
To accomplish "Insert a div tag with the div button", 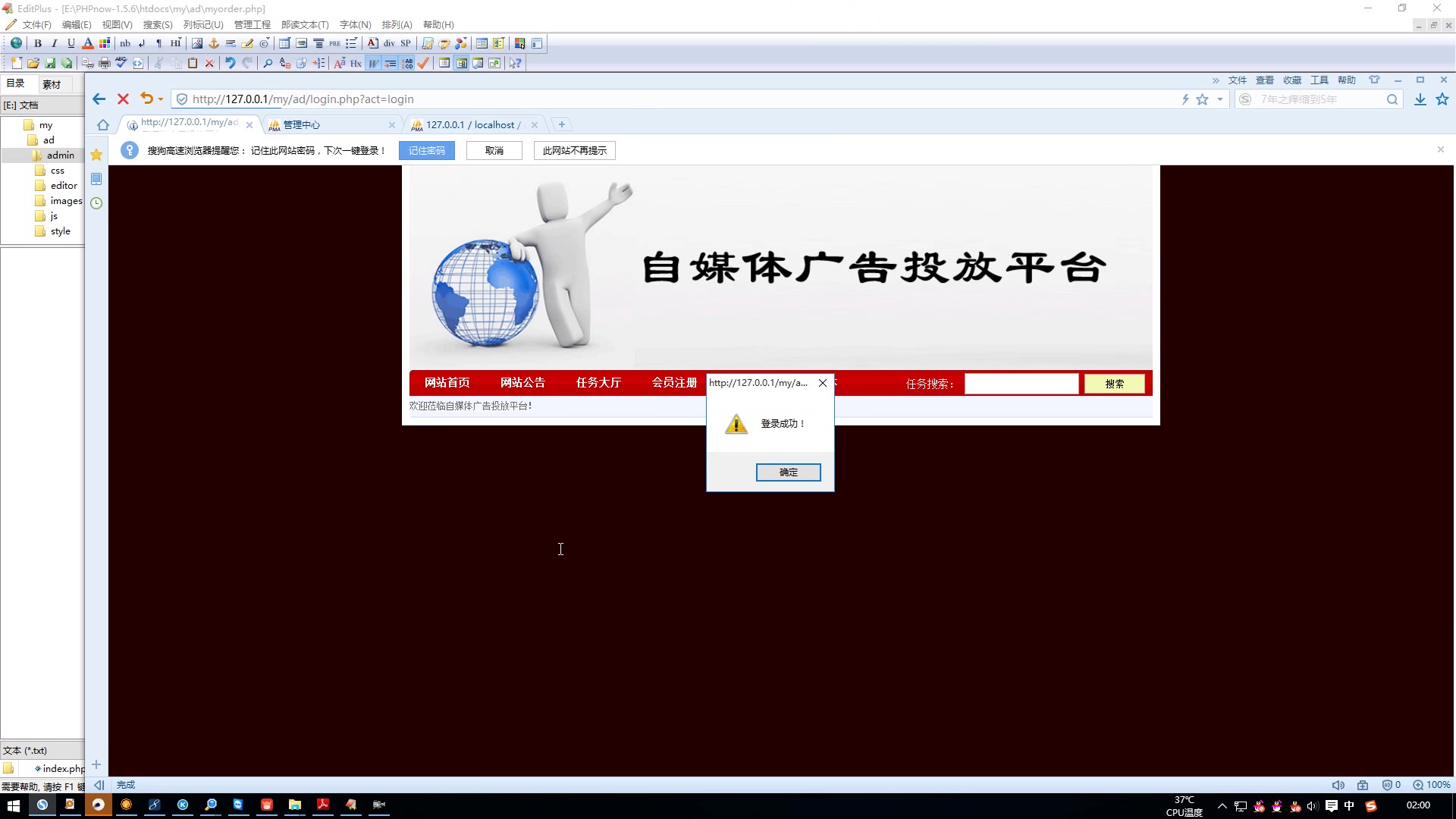I will click(389, 43).
